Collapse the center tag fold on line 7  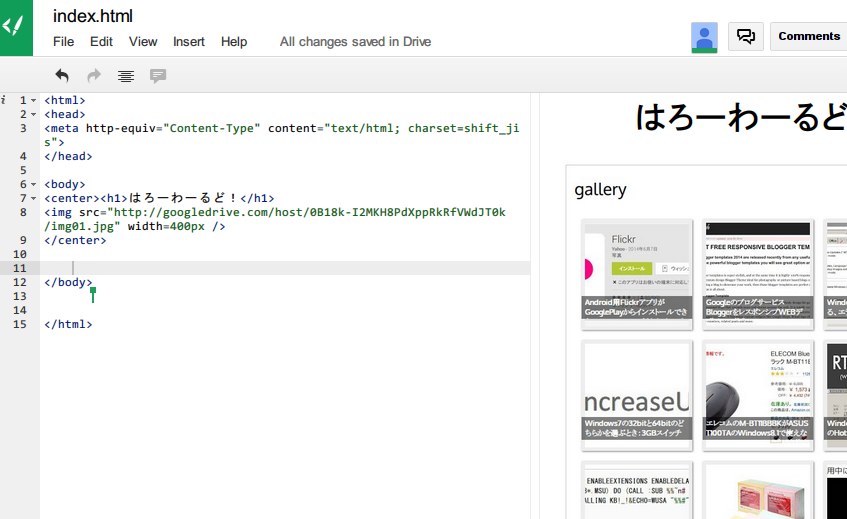pos(33,199)
